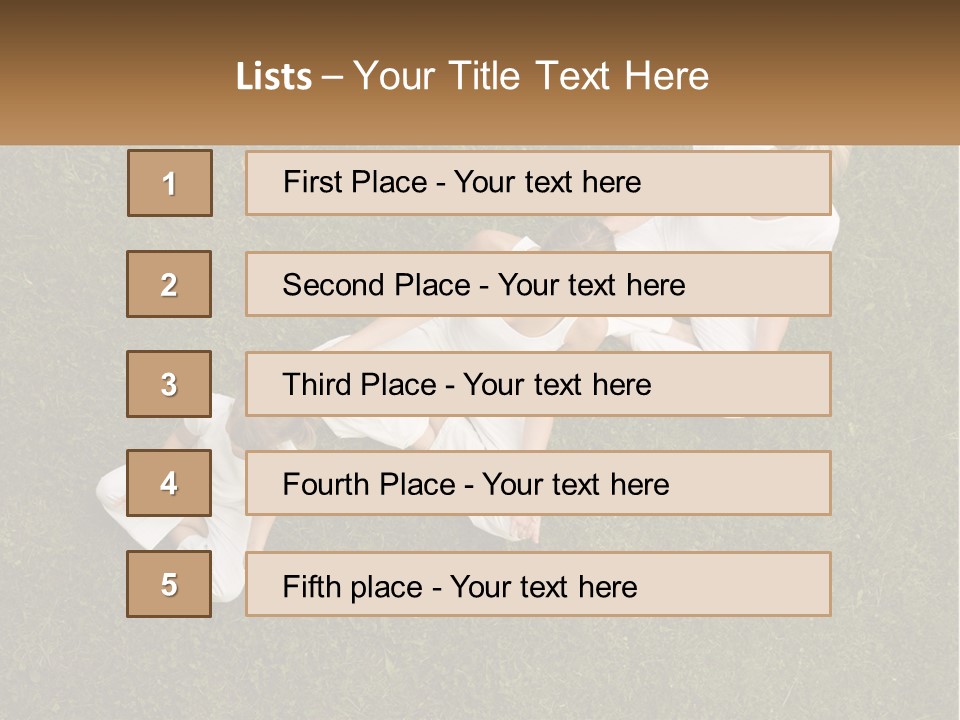Click the Fourth Place text bar
The image size is (960, 720).
(538, 483)
